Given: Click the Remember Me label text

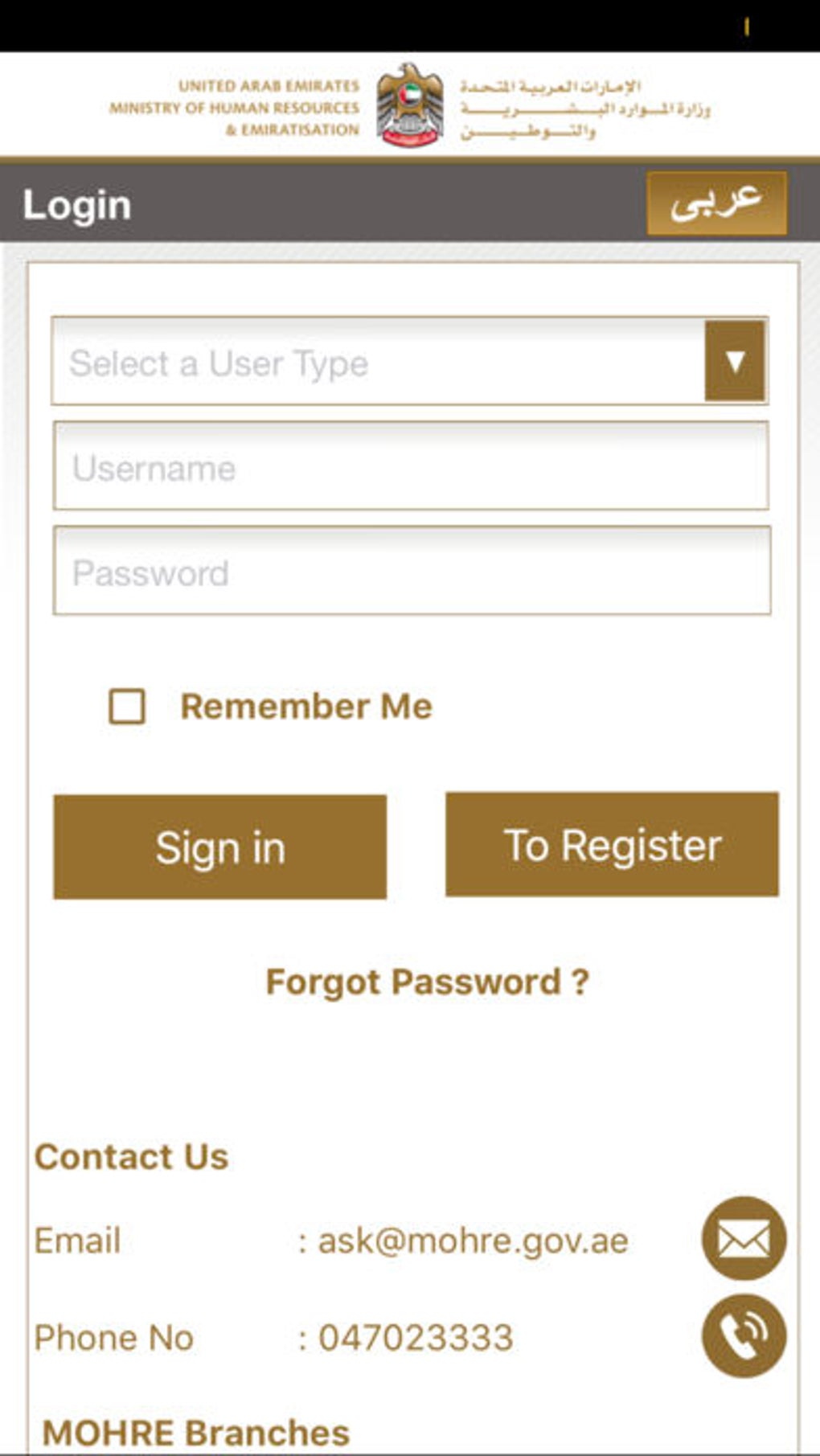Looking at the screenshot, I should (x=306, y=707).
